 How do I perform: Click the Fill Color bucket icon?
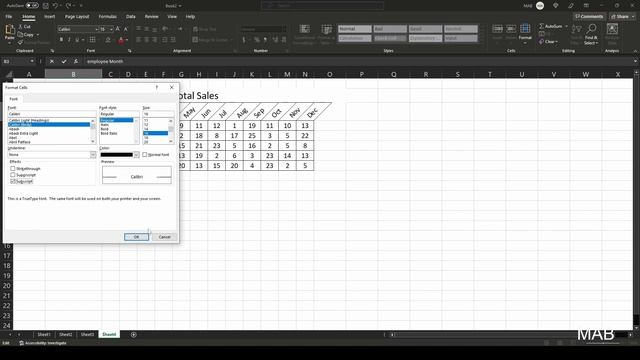pyautogui.click(x=108, y=40)
